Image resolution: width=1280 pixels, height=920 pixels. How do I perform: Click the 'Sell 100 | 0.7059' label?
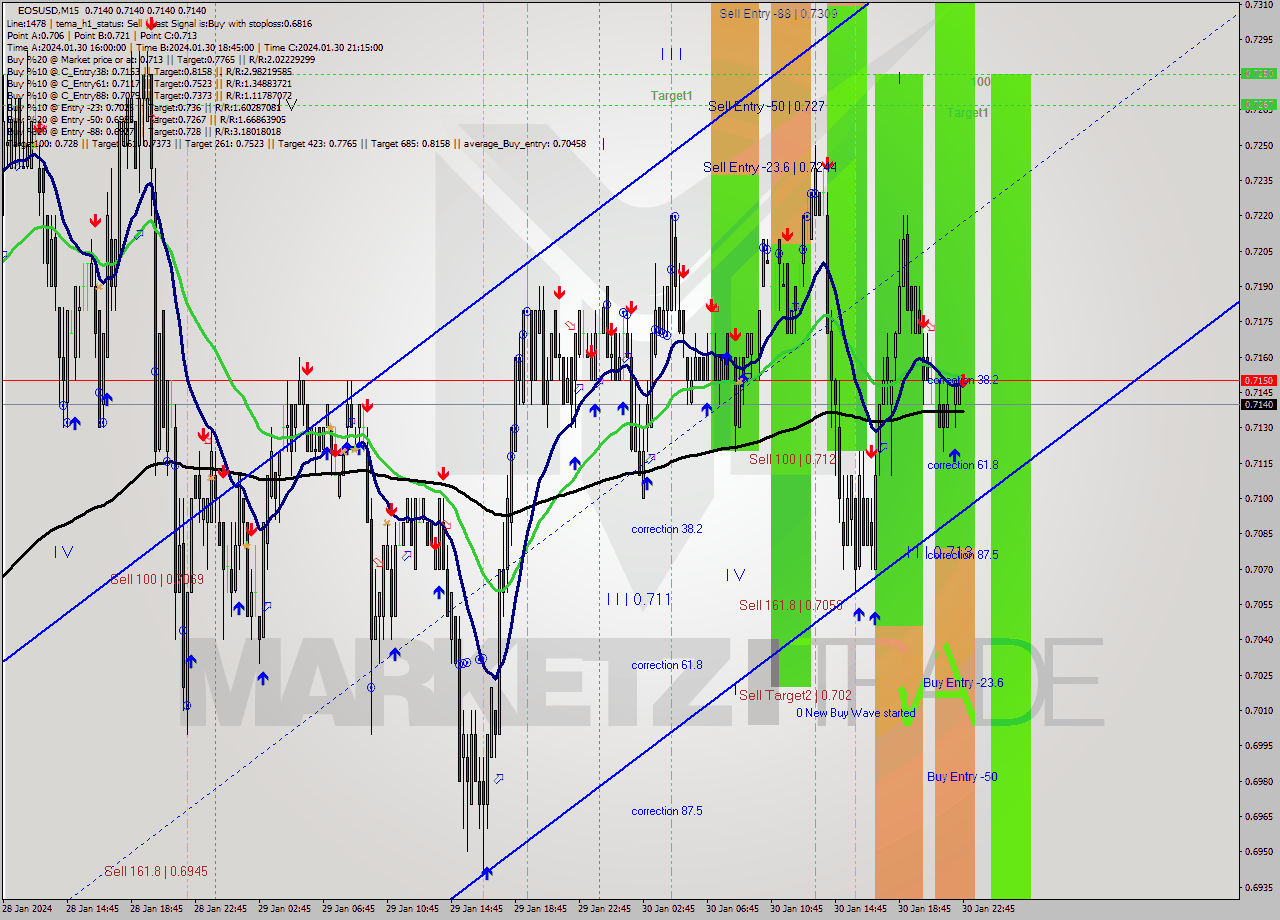157,579
